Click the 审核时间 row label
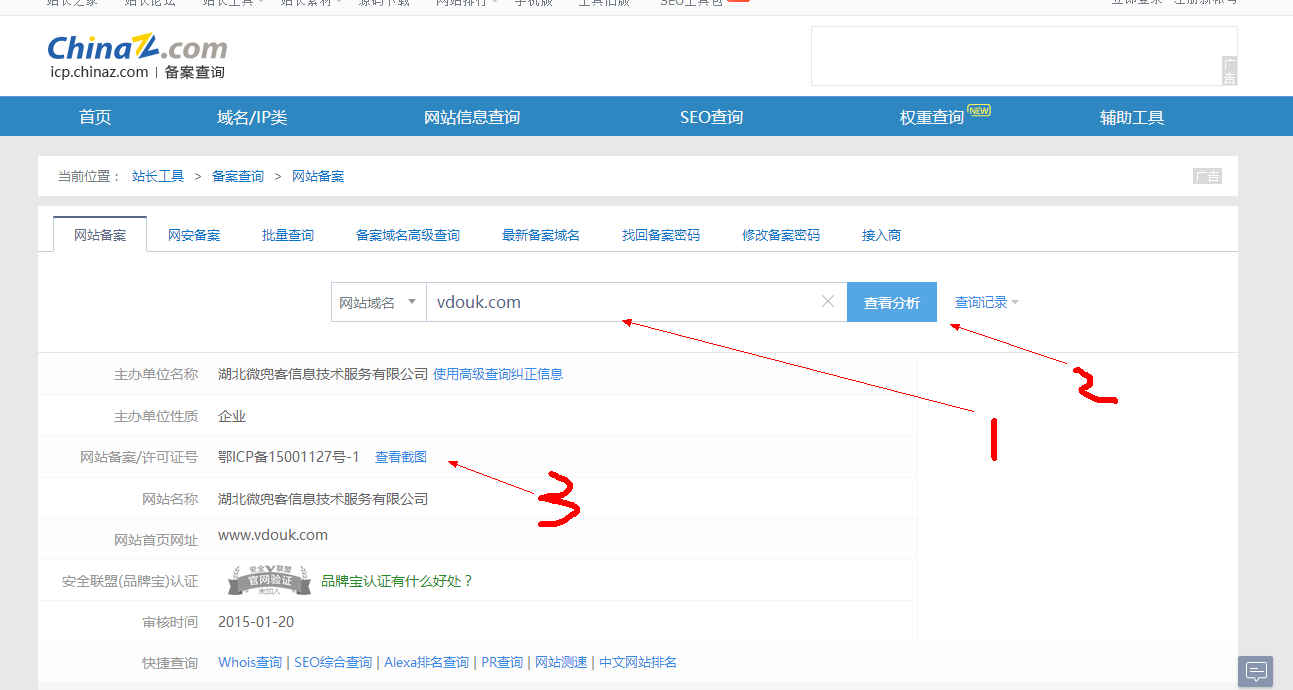Viewport: 1293px width, 690px height. pyautogui.click(x=170, y=622)
